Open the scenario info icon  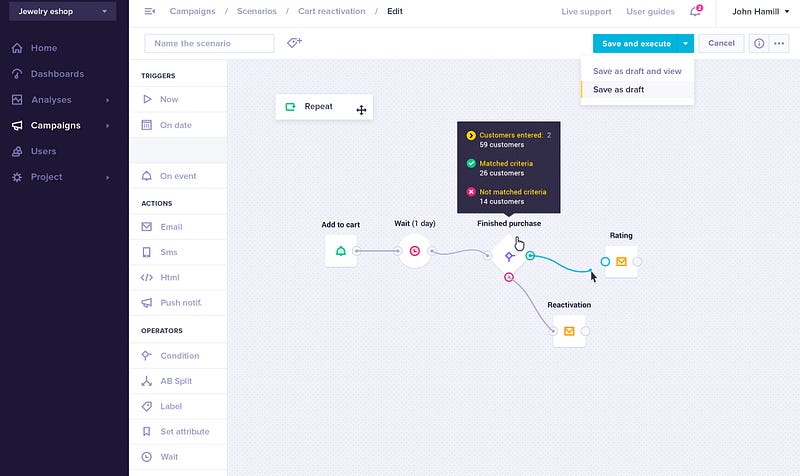[x=759, y=43]
